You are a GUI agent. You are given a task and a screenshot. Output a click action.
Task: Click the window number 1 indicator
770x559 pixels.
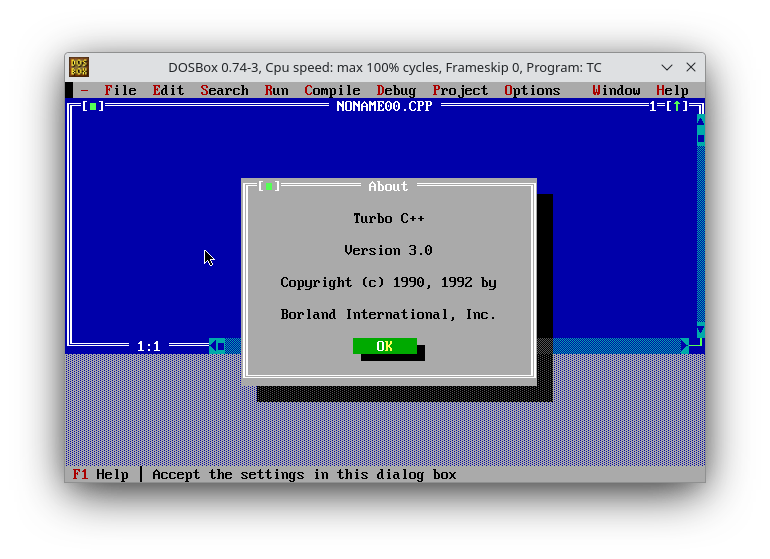point(653,106)
